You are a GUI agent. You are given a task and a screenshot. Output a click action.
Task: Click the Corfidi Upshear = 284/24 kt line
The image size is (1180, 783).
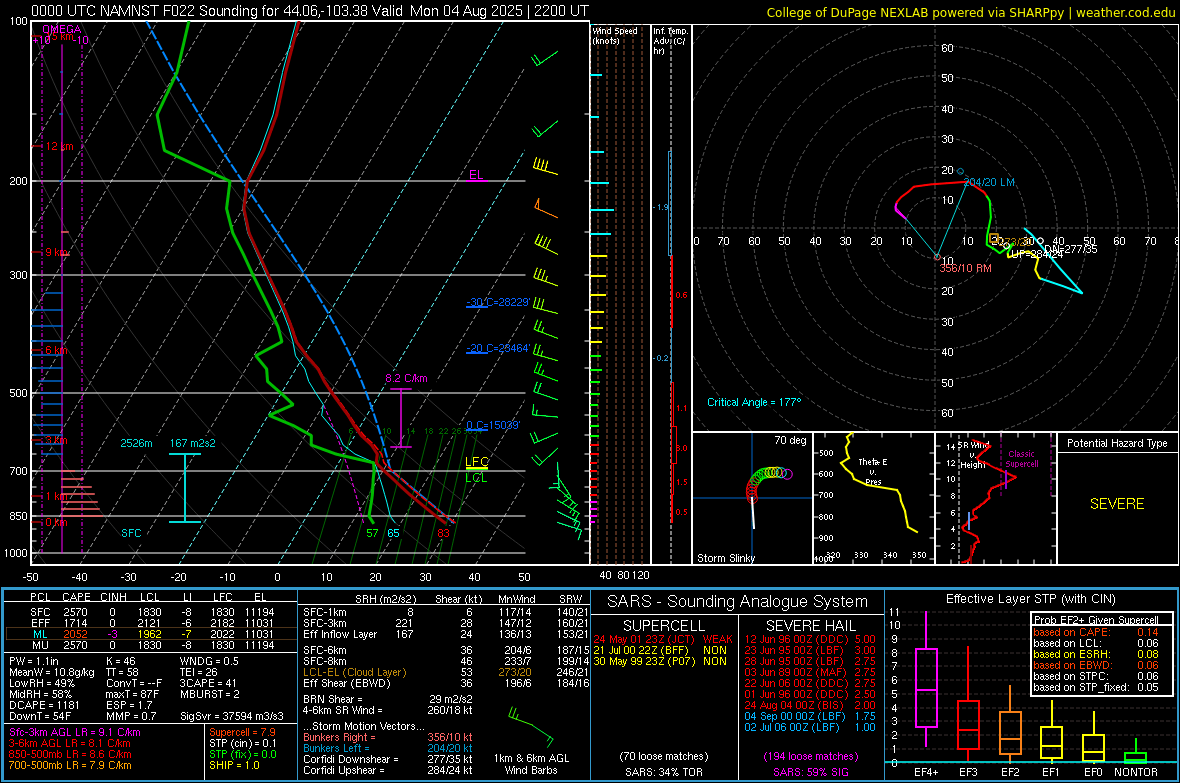pos(388,769)
